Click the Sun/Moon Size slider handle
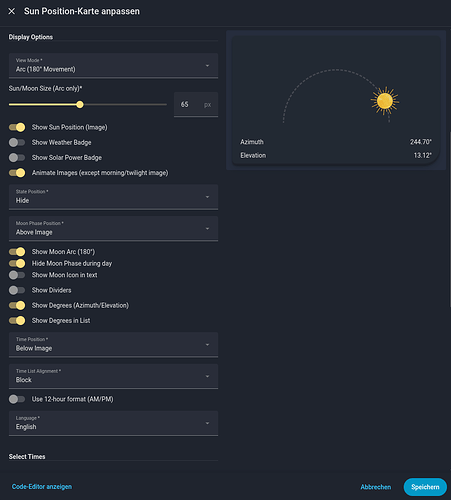The width and height of the screenshot is (451, 500). point(80,105)
